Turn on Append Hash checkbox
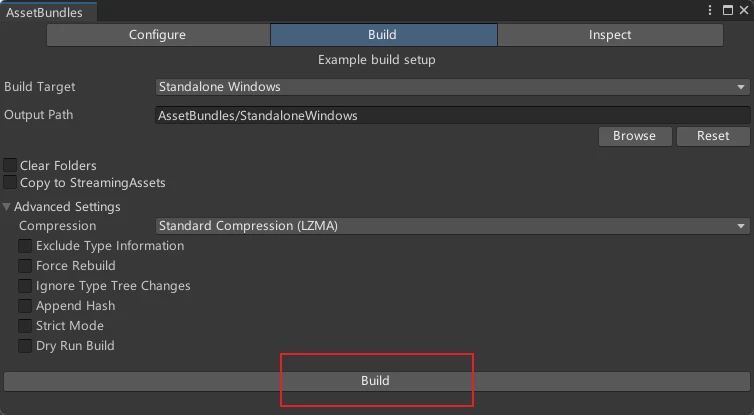The image size is (754, 415). (x=25, y=306)
